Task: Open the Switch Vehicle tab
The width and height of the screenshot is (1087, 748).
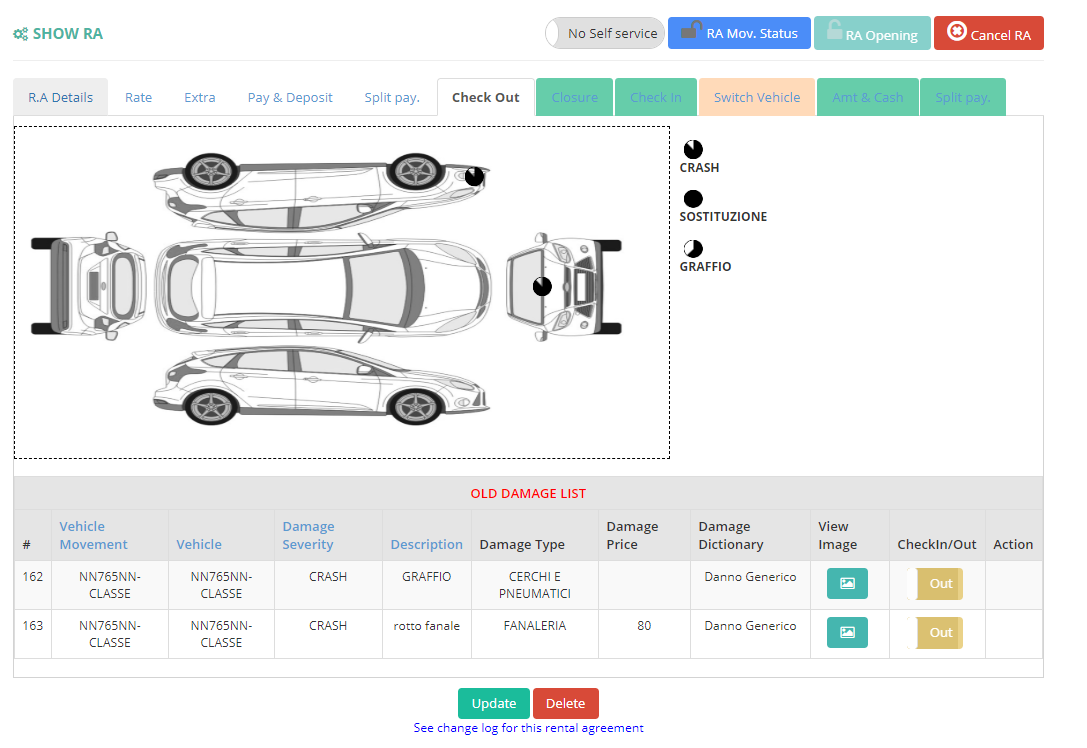Action: pyautogui.click(x=757, y=97)
